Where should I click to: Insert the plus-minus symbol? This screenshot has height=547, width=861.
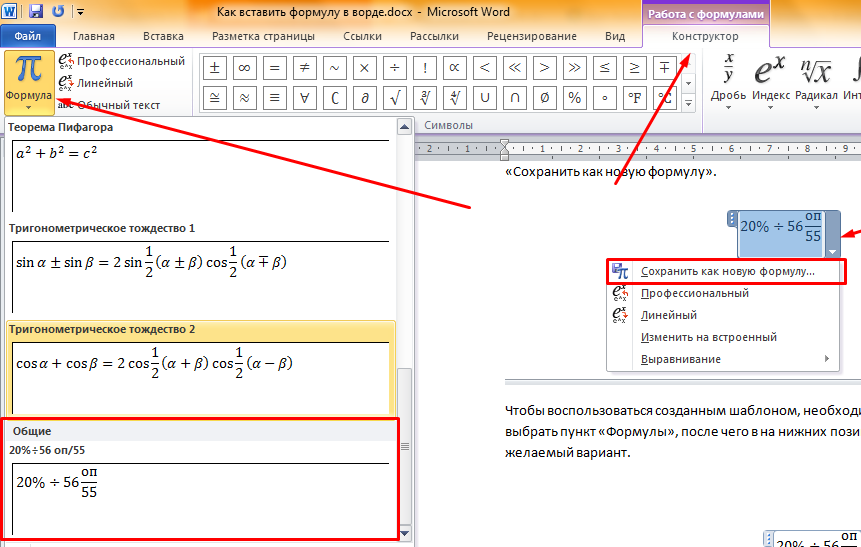pos(213,68)
